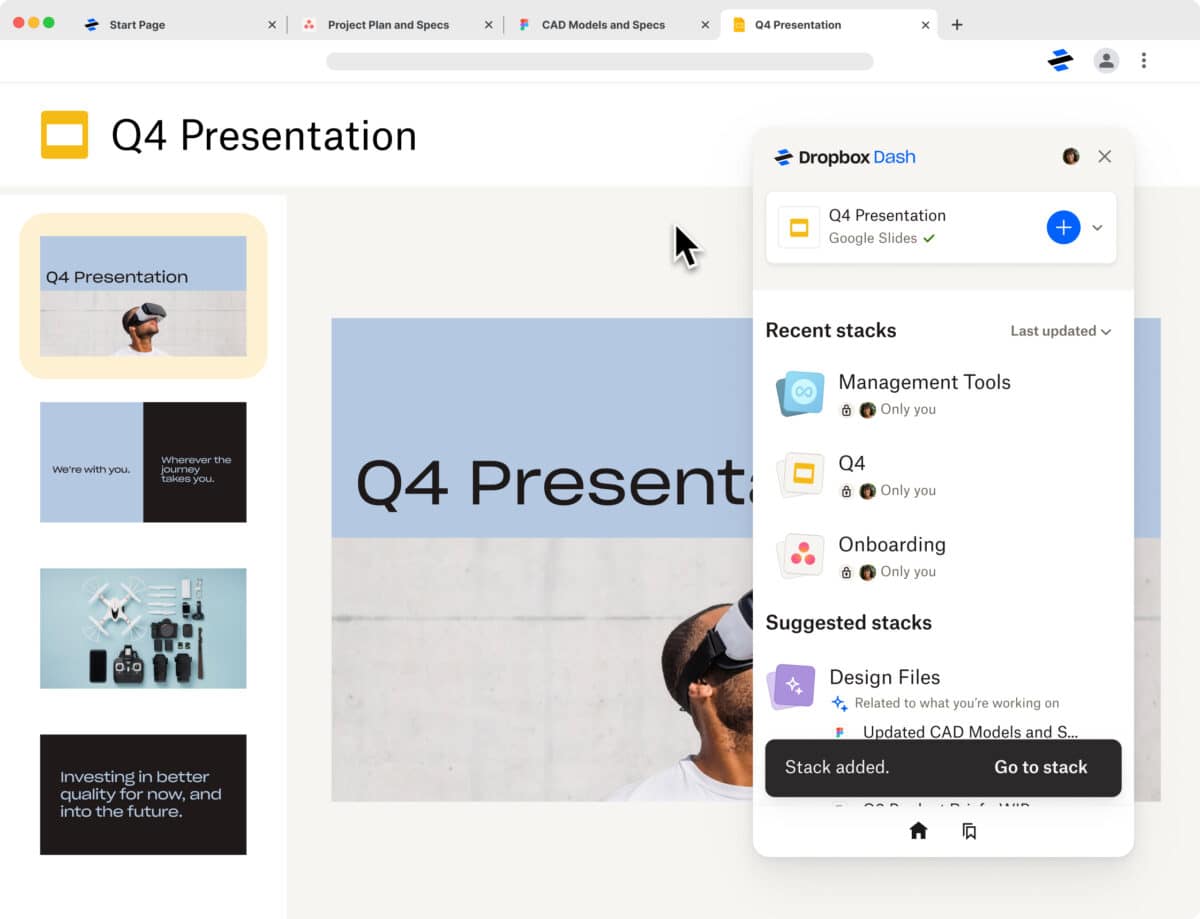1200x919 pixels.
Task: Click the browser address bar
Action: pyautogui.click(x=599, y=61)
